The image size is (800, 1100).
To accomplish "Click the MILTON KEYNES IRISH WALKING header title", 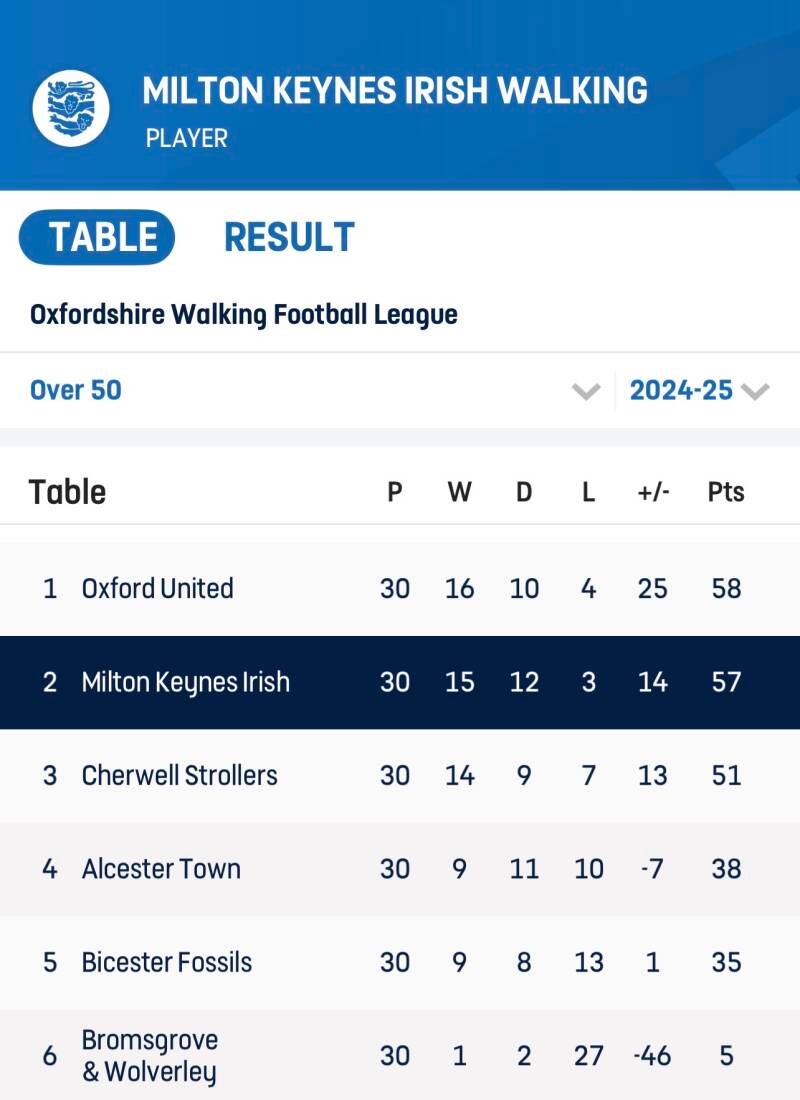I will (395, 91).
